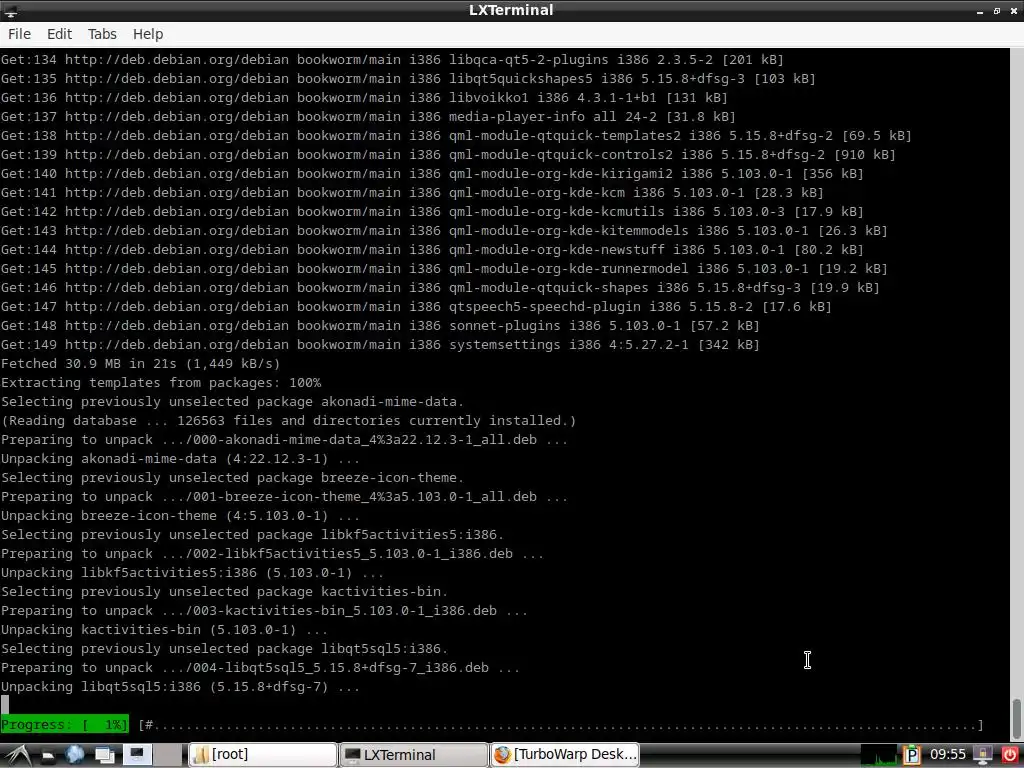1024x768 pixels.
Task: Switch to the TurboWarp Desktop window
Action: (565, 755)
